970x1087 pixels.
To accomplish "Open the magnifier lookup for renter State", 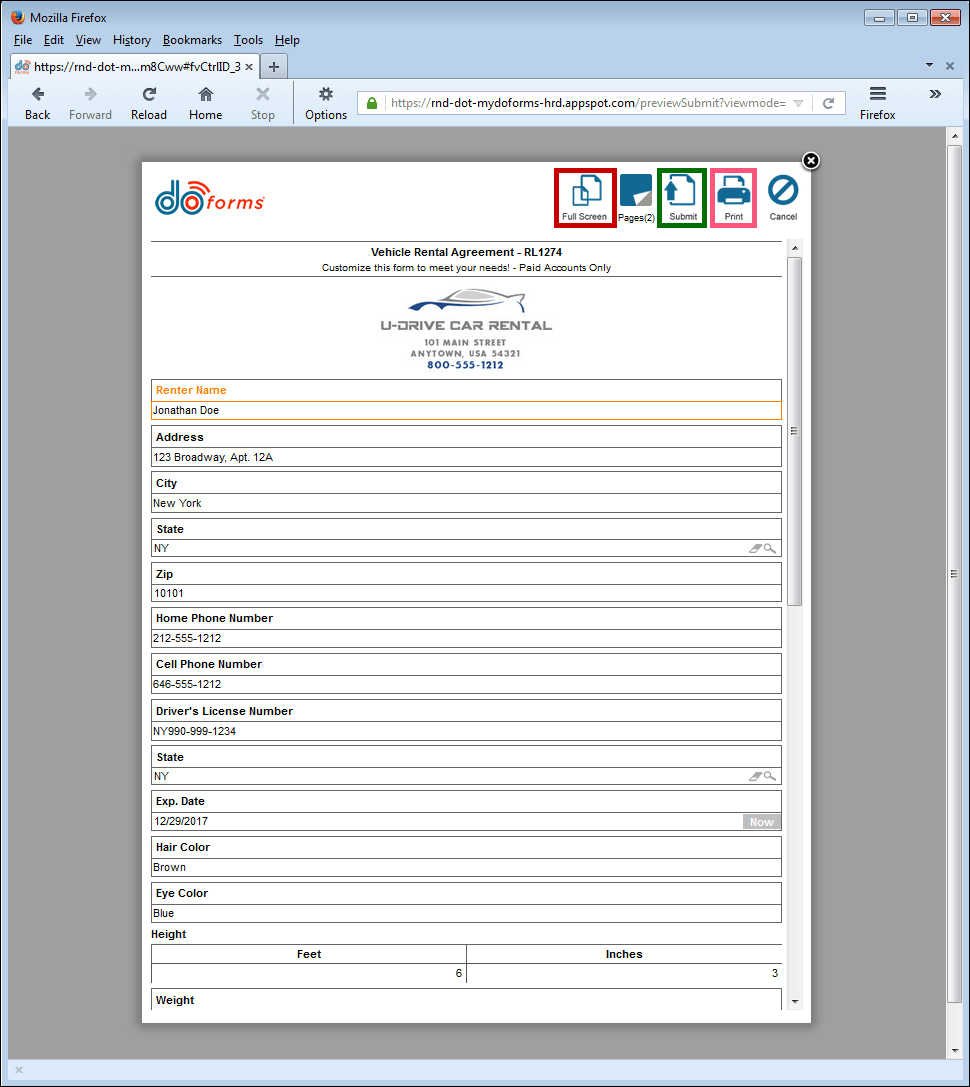I will pyautogui.click(x=770, y=548).
